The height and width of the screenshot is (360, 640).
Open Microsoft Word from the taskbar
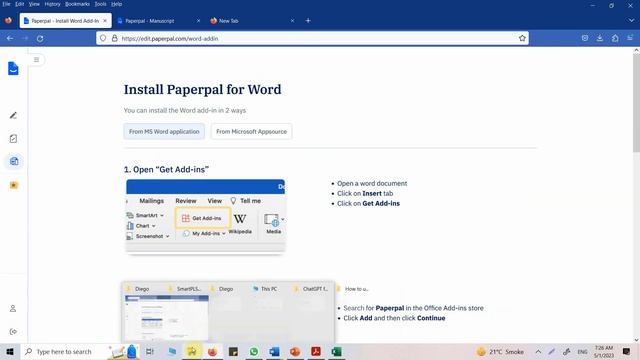point(274,351)
